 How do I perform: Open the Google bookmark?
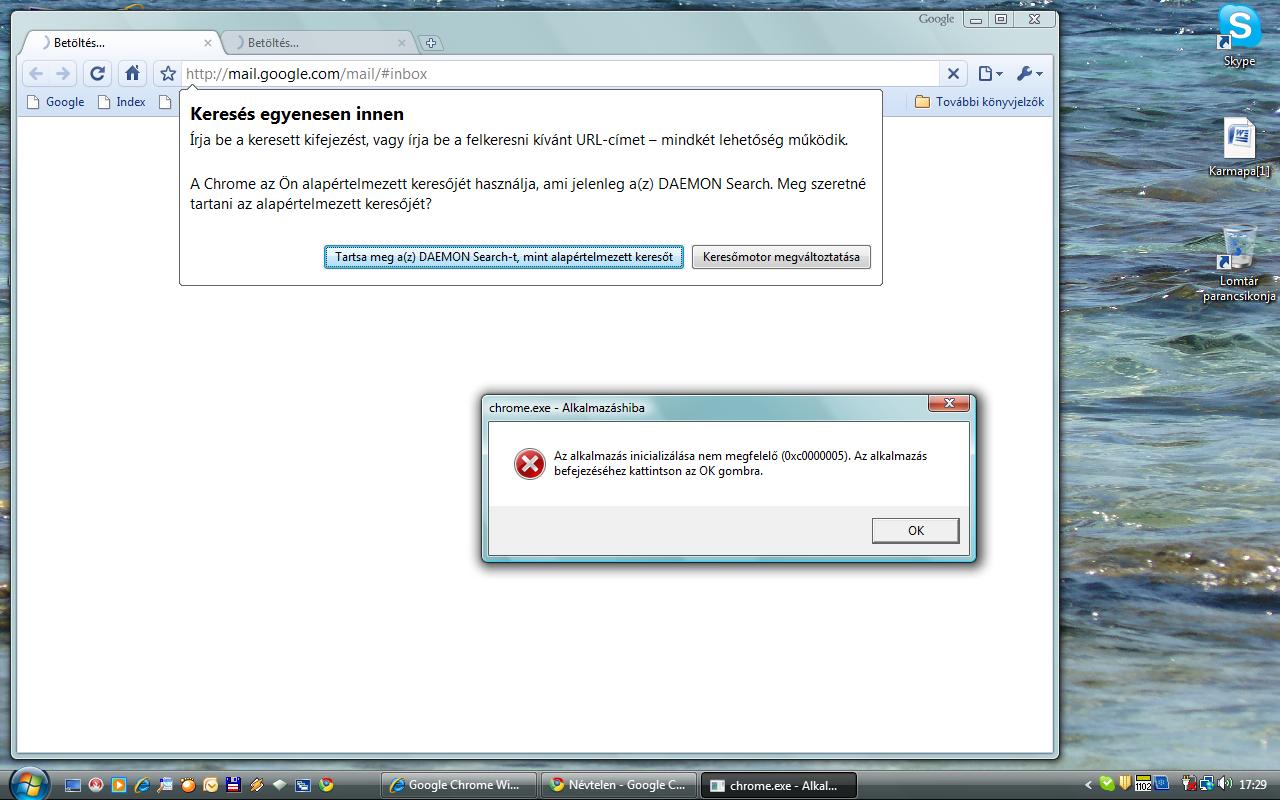point(56,102)
